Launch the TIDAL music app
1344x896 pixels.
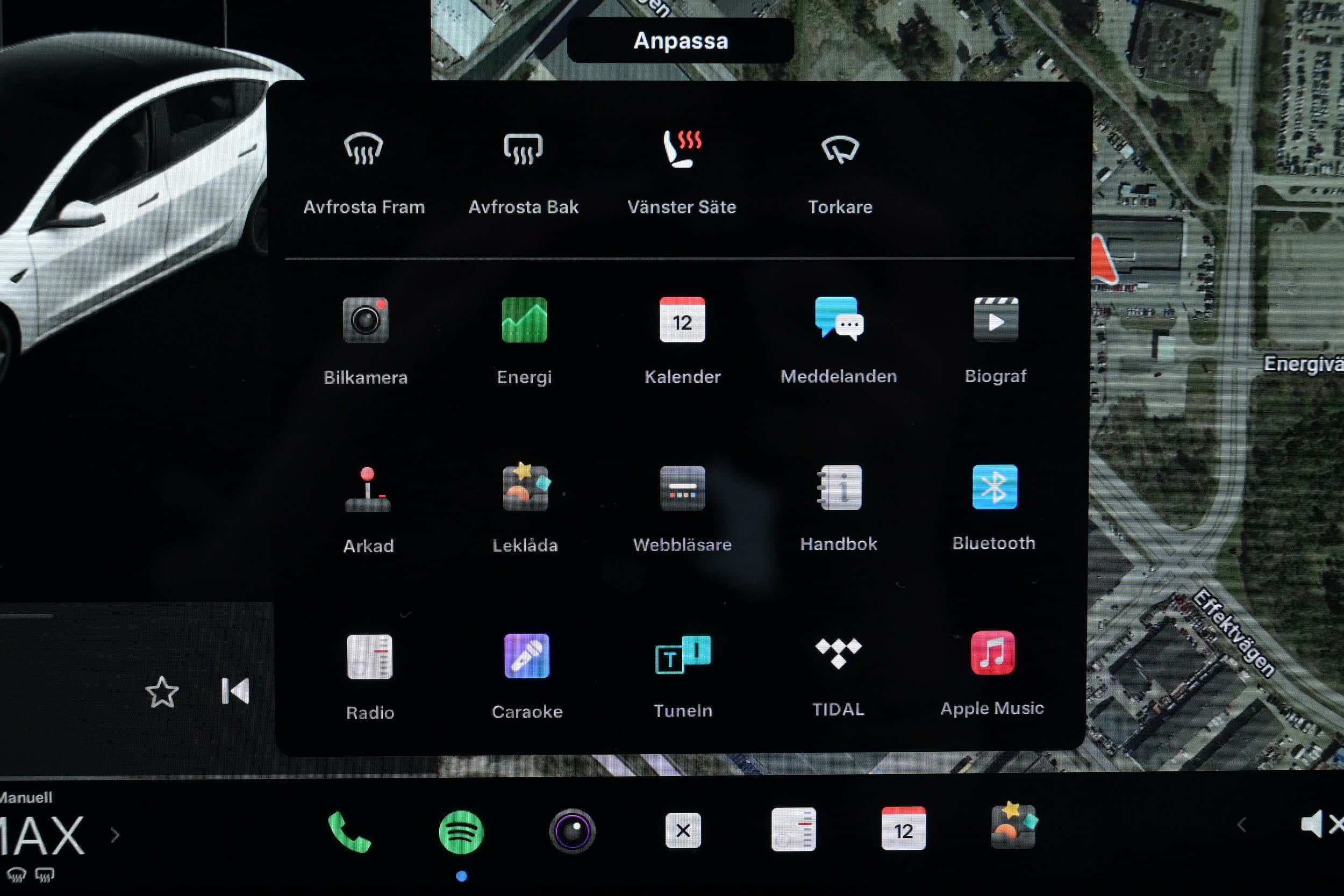[x=838, y=653]
